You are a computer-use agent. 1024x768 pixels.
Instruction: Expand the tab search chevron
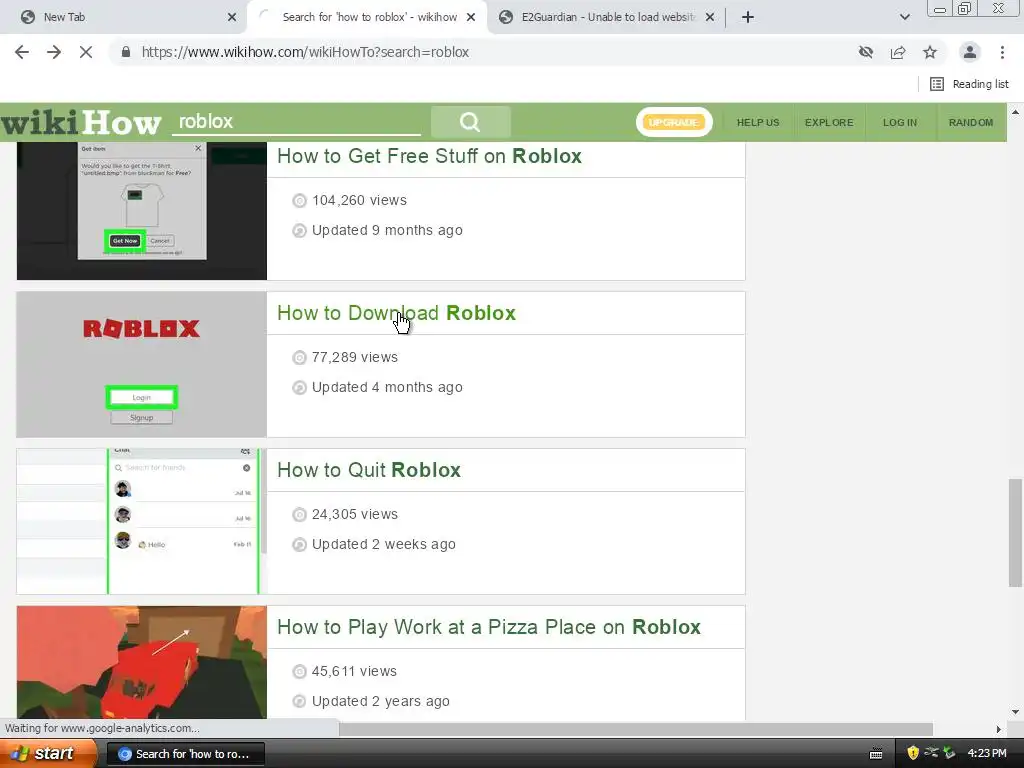coord(904,17)
